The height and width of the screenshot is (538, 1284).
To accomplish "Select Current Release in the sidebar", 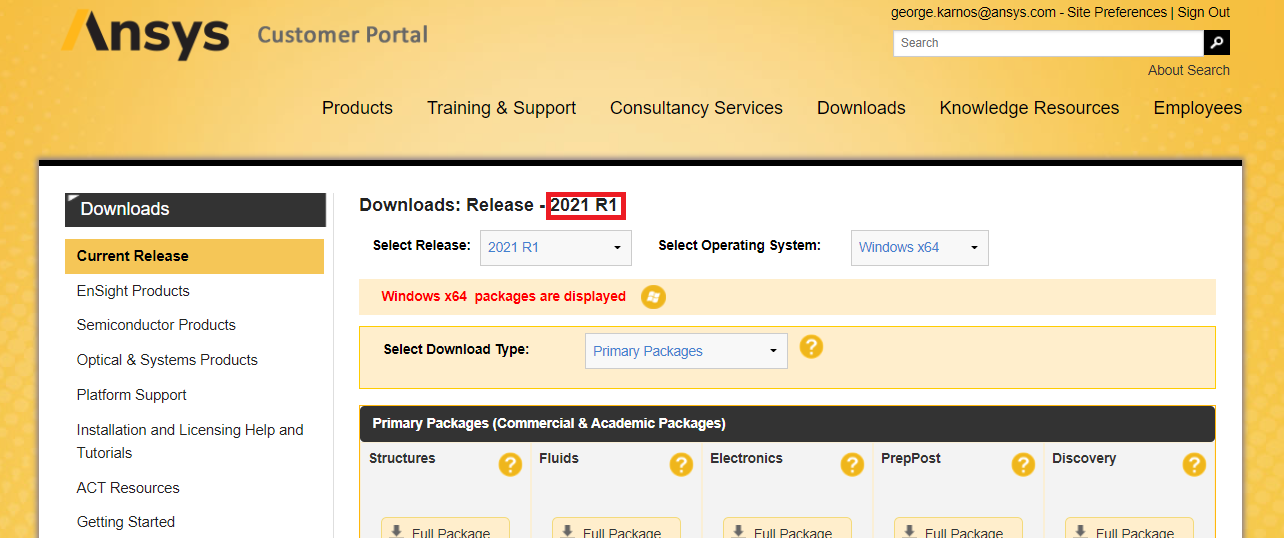I will (194, 256).
